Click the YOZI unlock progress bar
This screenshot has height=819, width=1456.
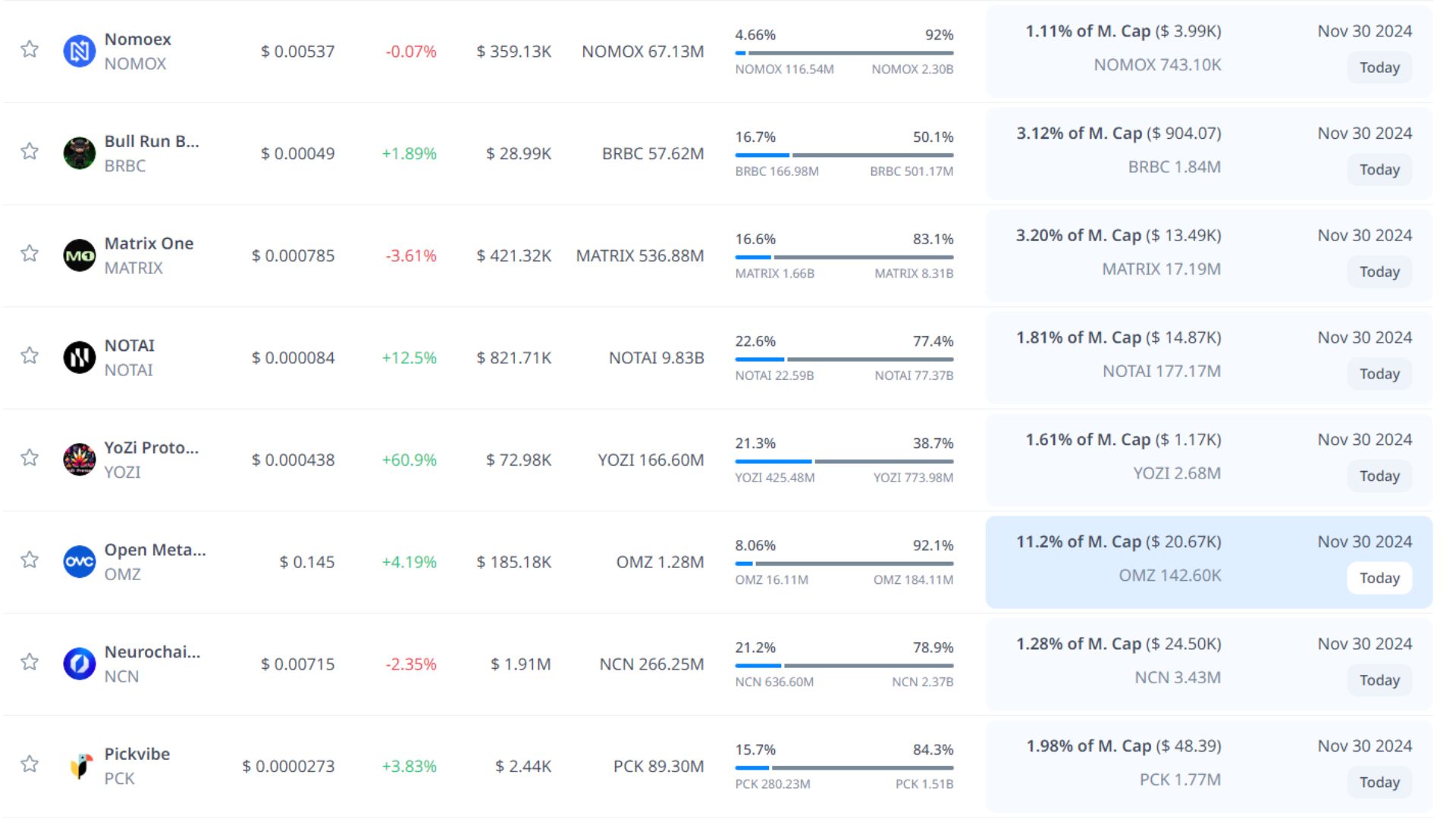point(843,461)
